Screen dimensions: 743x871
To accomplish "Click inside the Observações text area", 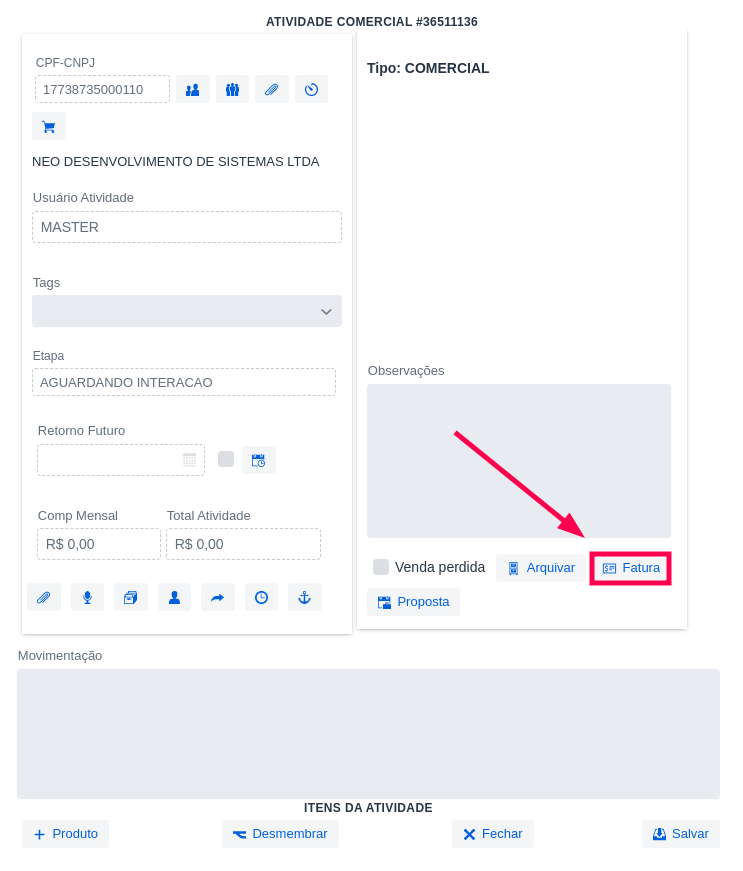I will [518, 461].
